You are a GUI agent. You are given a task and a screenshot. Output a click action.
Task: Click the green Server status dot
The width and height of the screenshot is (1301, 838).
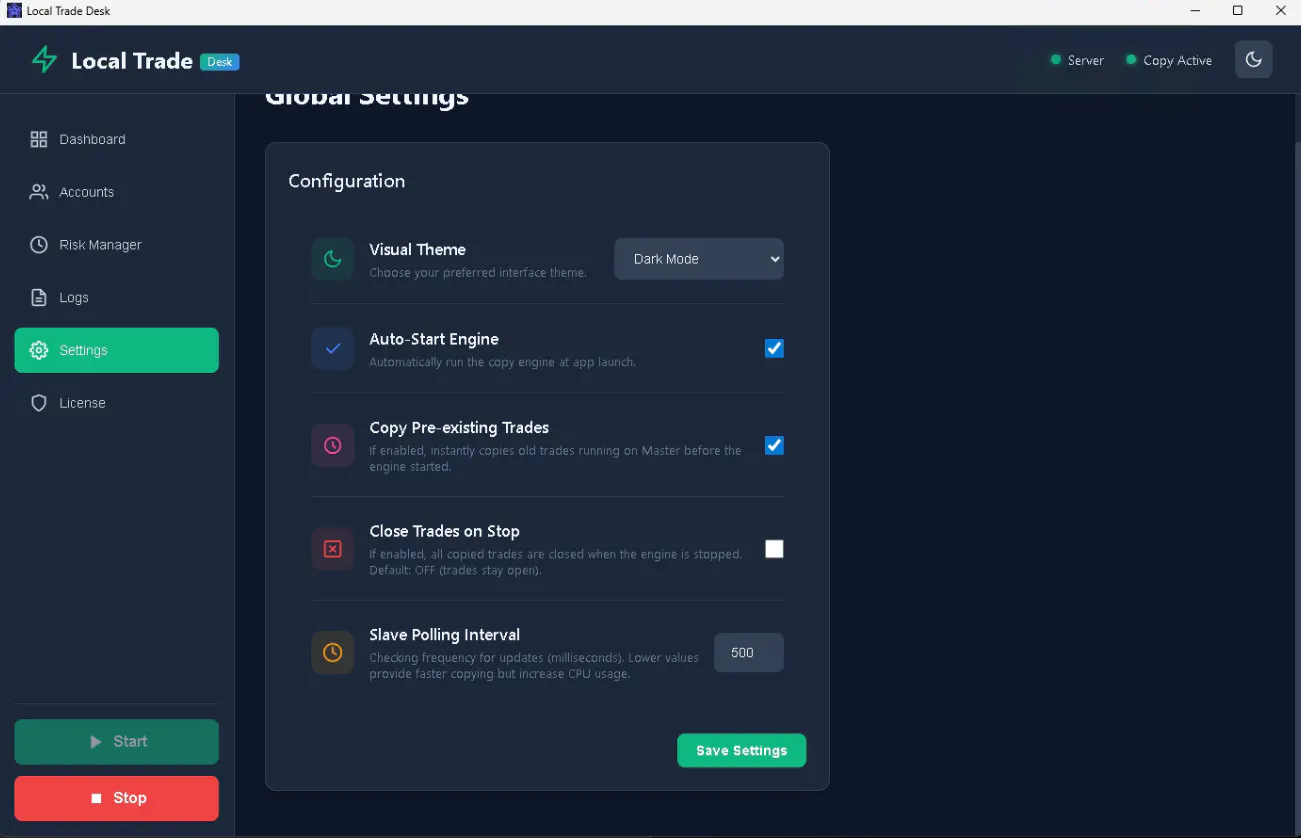pos(1055,60)
